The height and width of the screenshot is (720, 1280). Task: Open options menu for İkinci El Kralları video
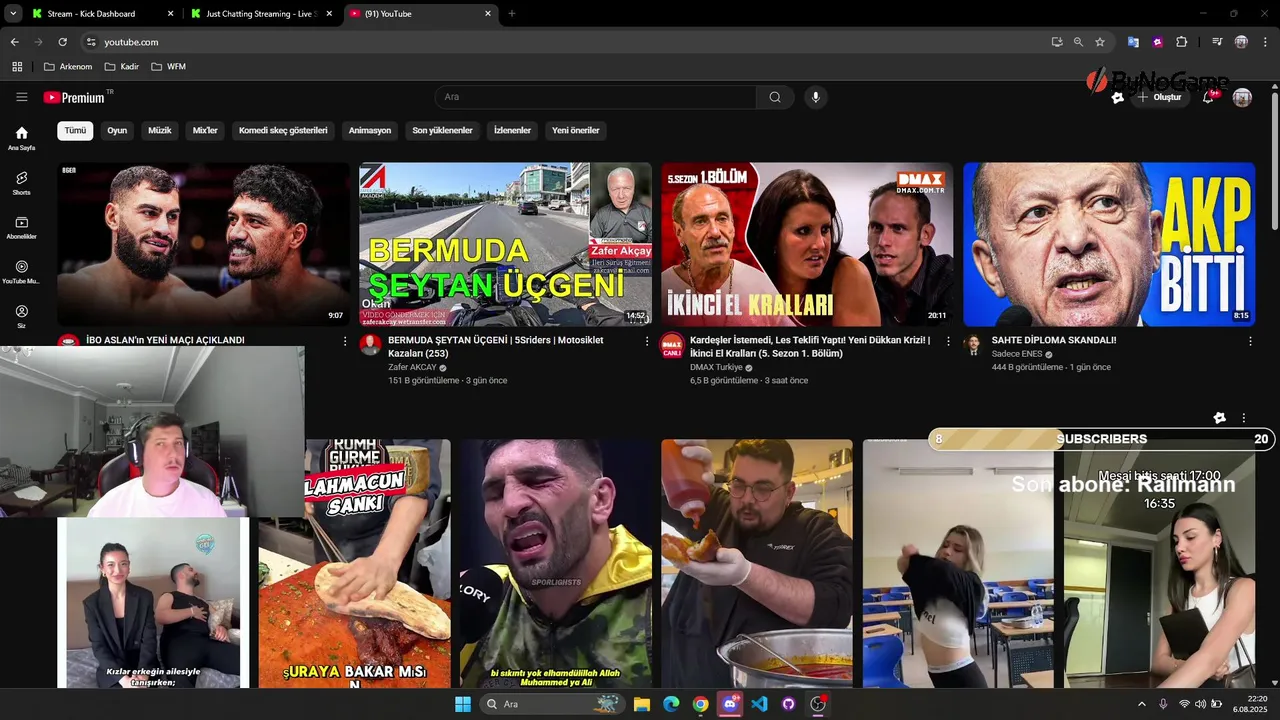(x=948, y=341)
